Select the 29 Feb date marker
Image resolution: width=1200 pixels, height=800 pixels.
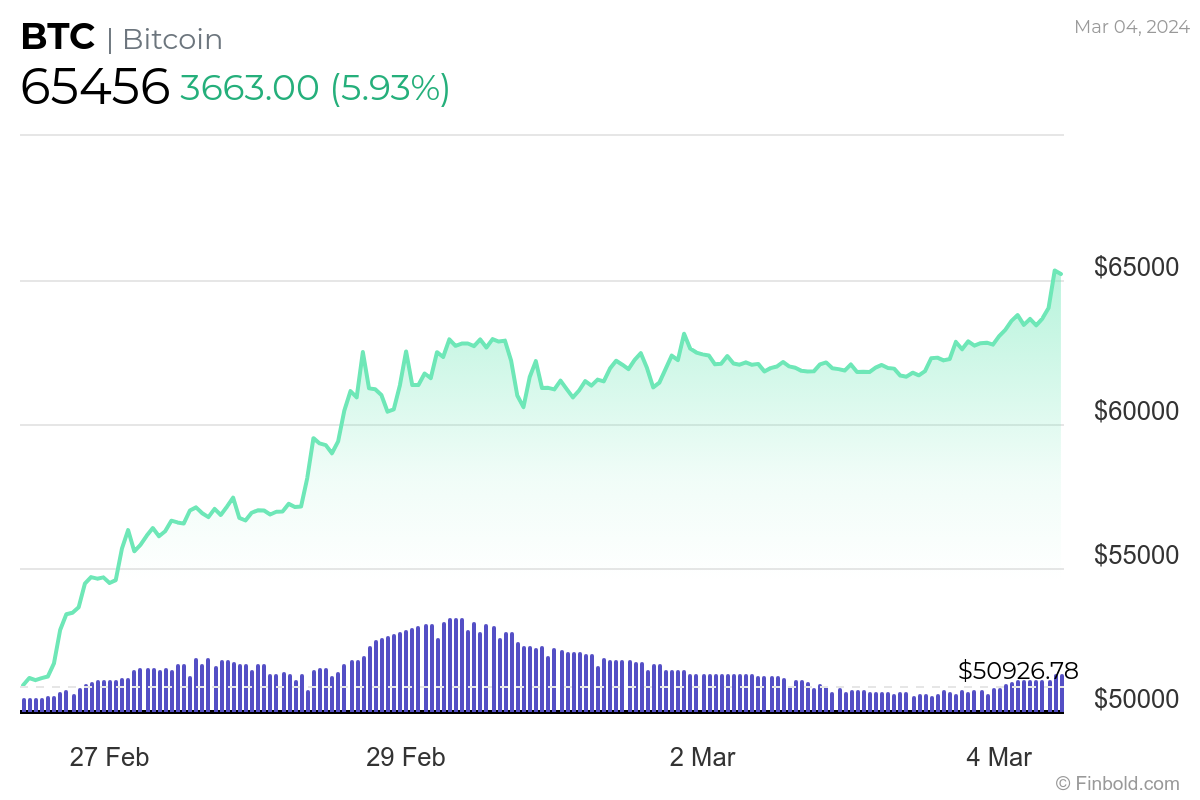(x=406, y=757)
